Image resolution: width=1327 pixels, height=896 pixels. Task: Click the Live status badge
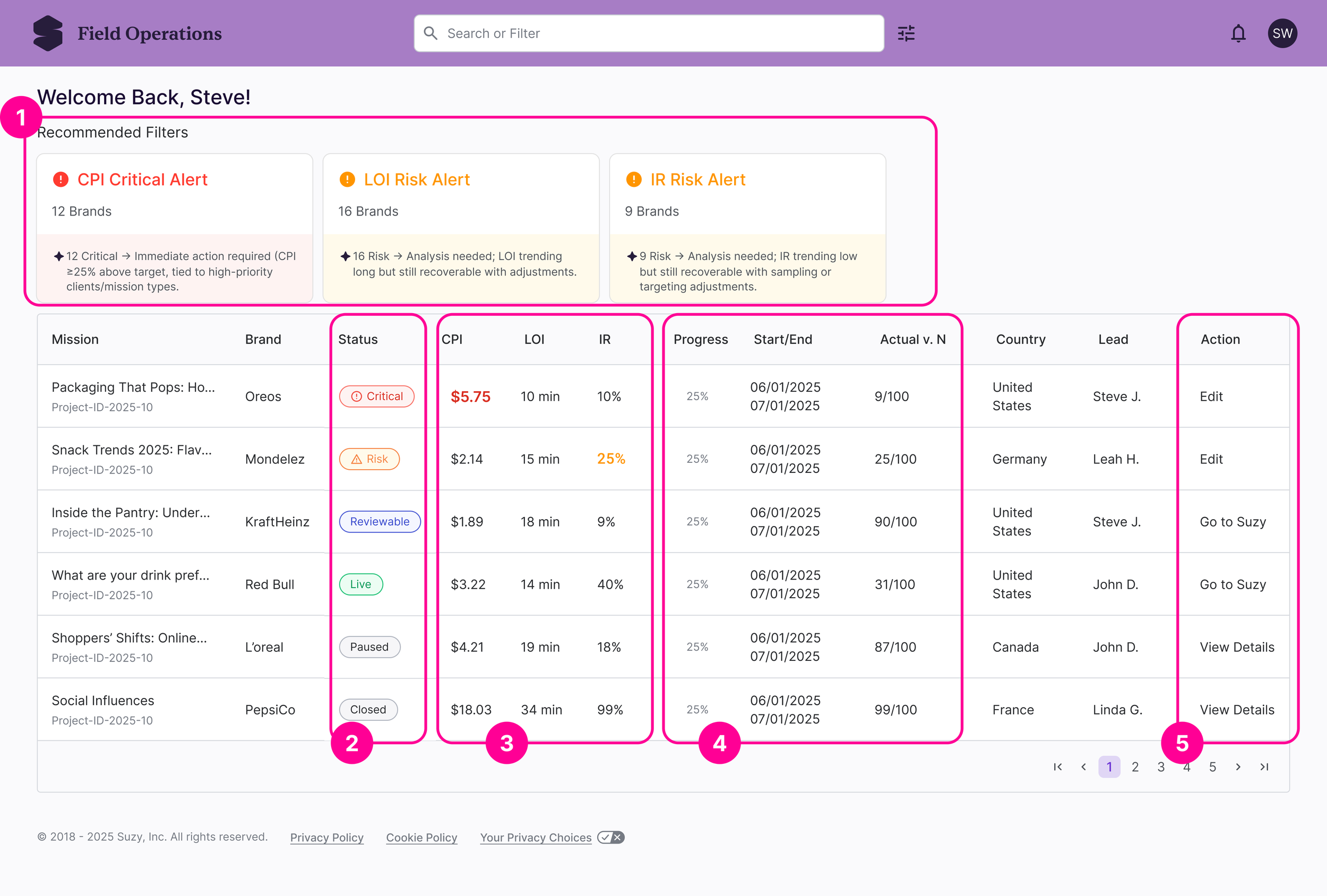point(361,584)
